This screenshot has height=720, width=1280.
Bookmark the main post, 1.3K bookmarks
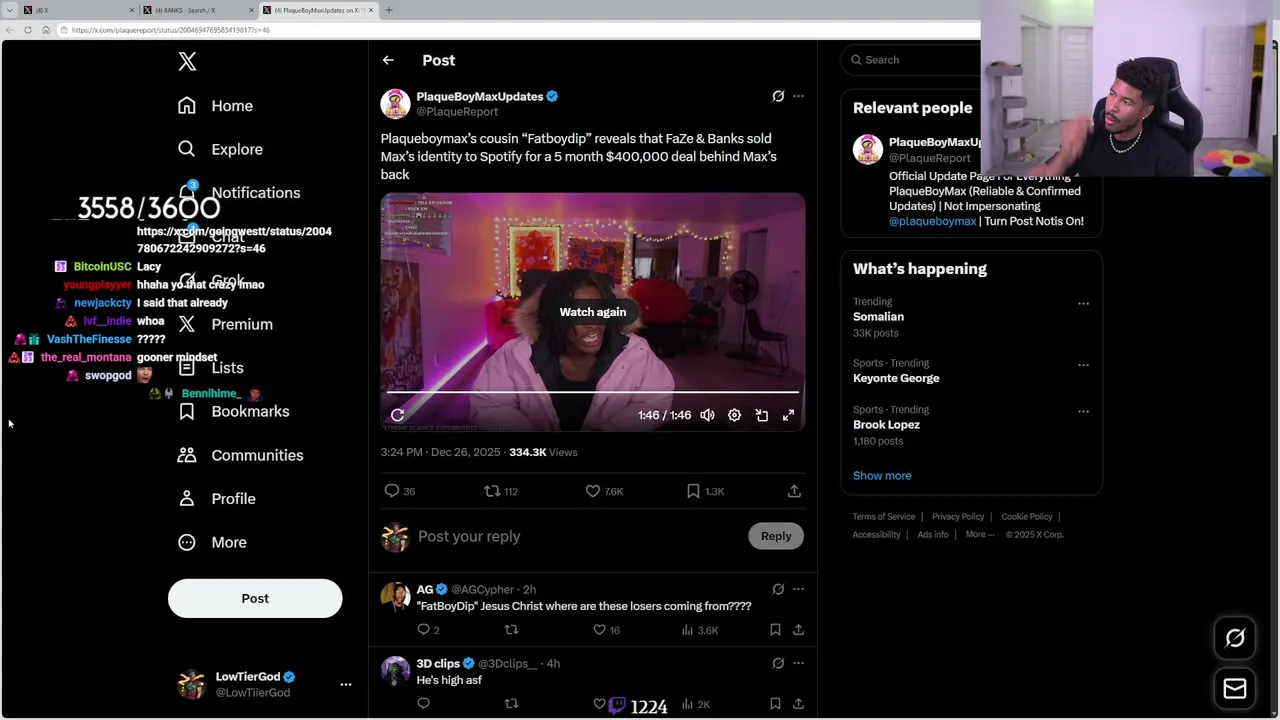(x=704, y=491)
